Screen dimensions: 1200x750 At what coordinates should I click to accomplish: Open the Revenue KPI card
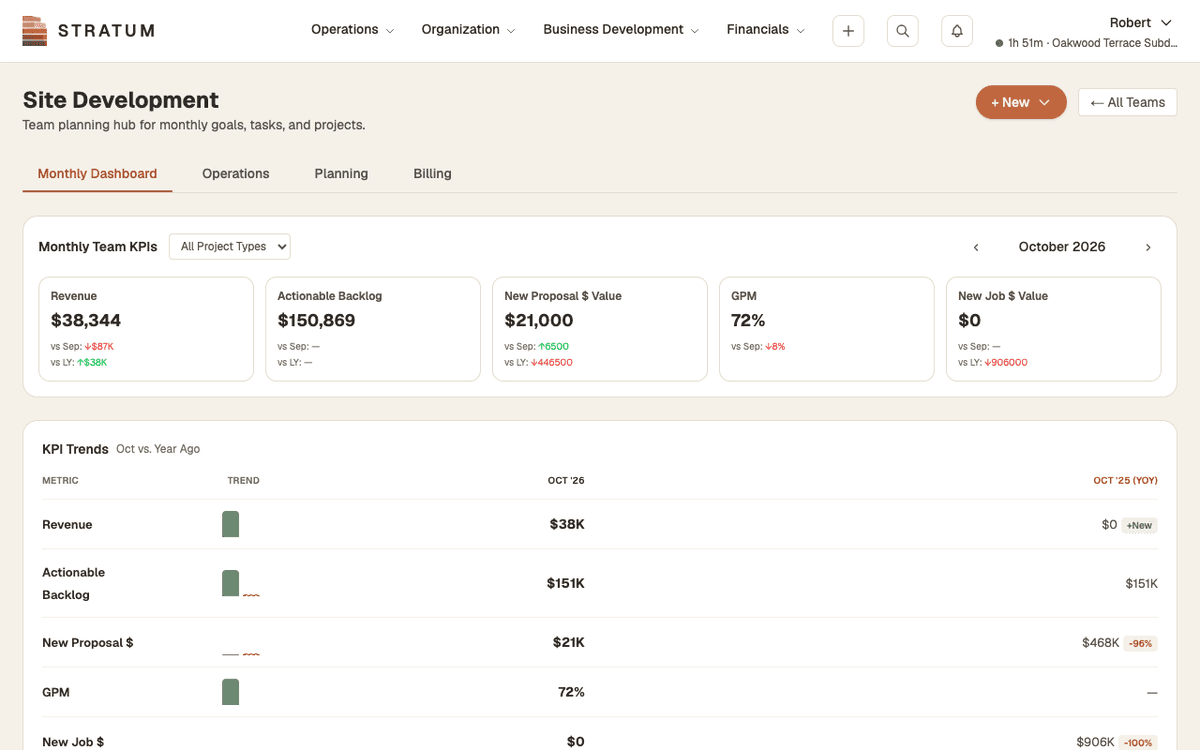pos(146,329)
